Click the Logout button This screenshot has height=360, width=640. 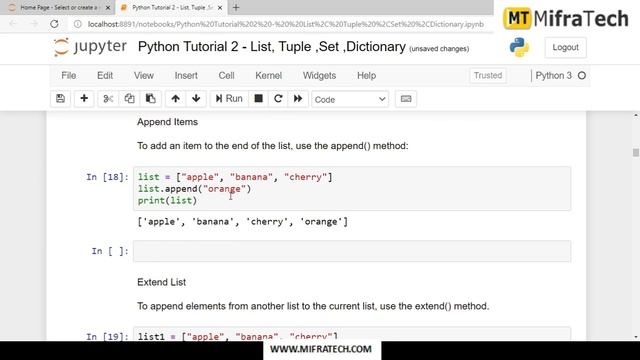click(565, 47)
